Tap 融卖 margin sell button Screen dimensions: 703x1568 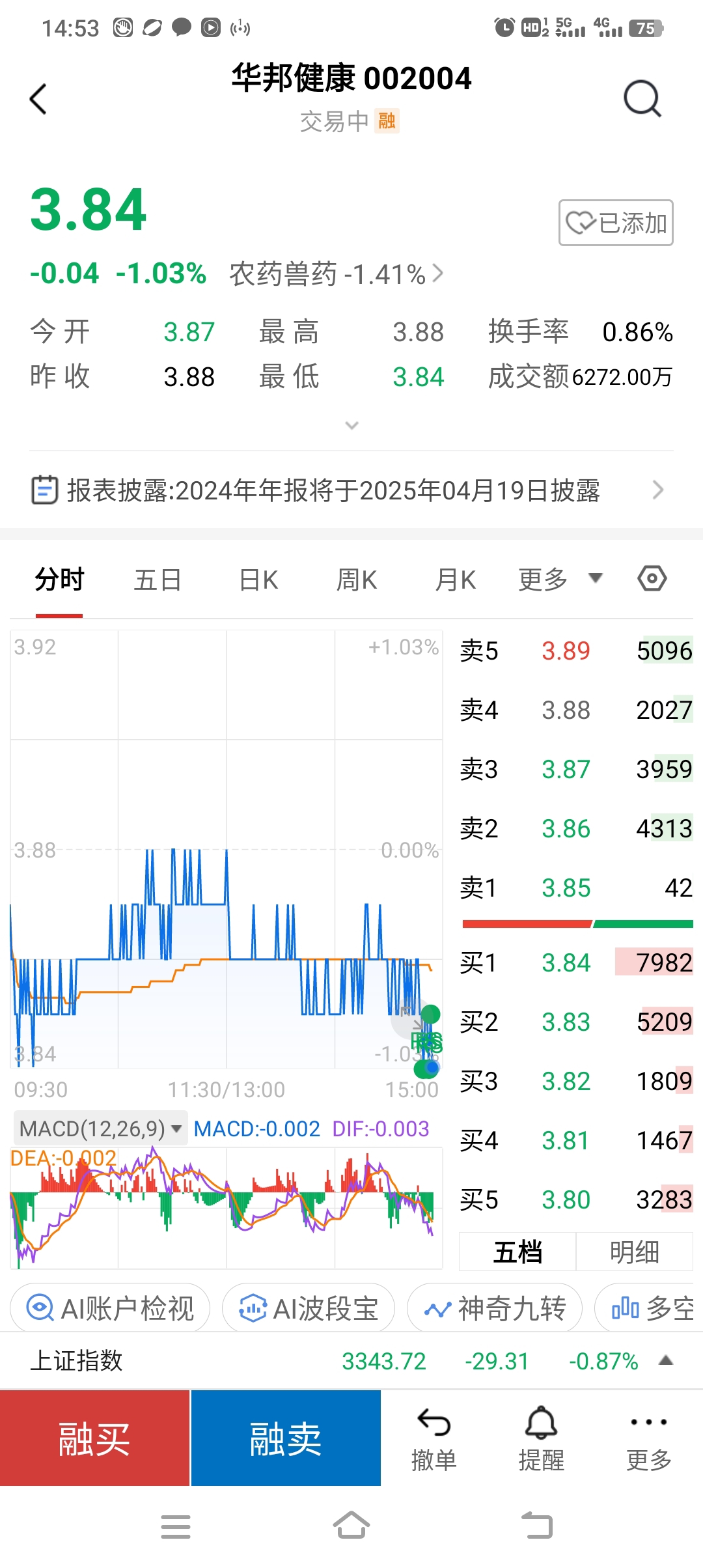286,1438
